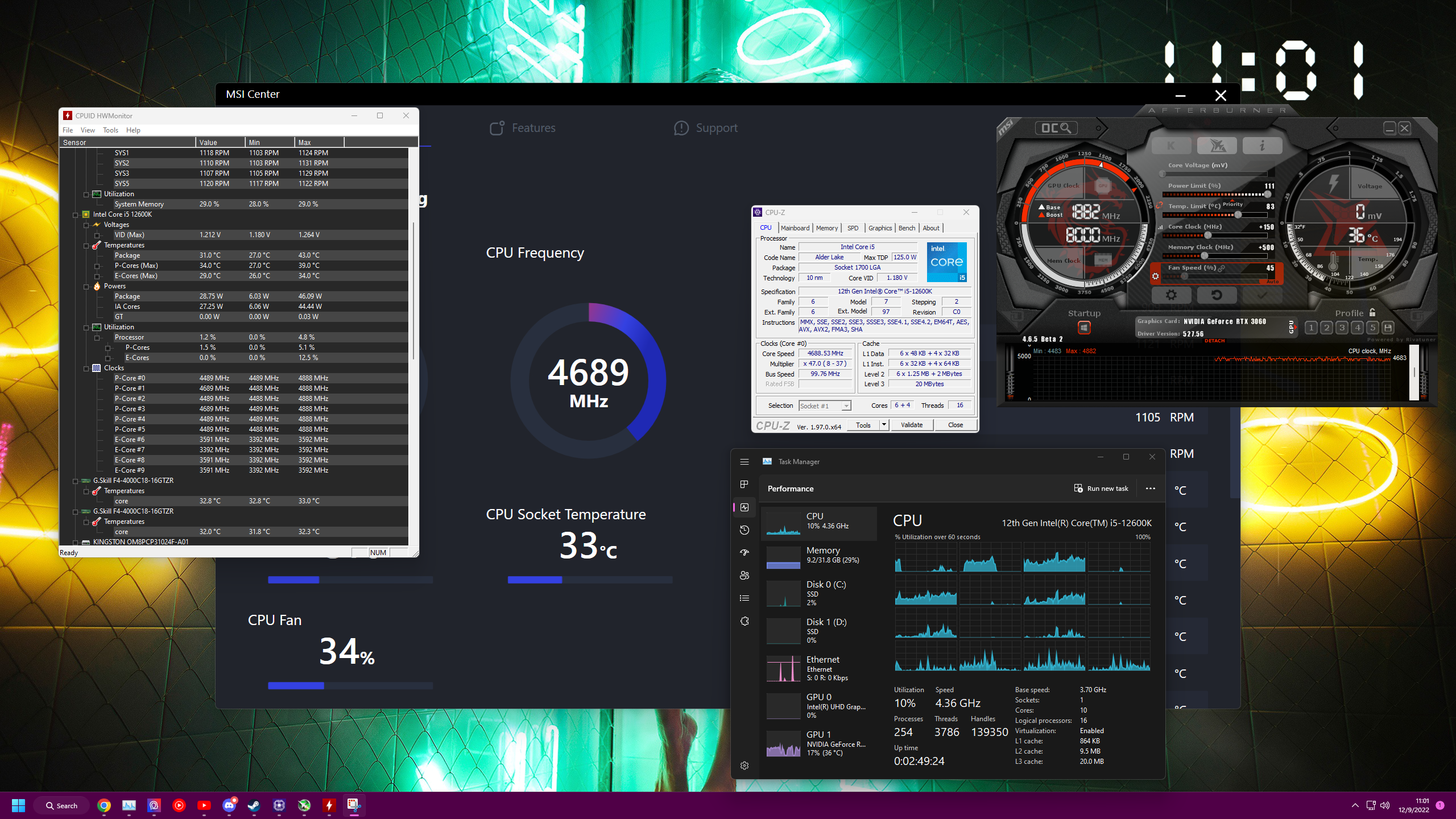Open Details page in Task Manager sidebar
1456x819 pixels.
[x=744, y=598]
